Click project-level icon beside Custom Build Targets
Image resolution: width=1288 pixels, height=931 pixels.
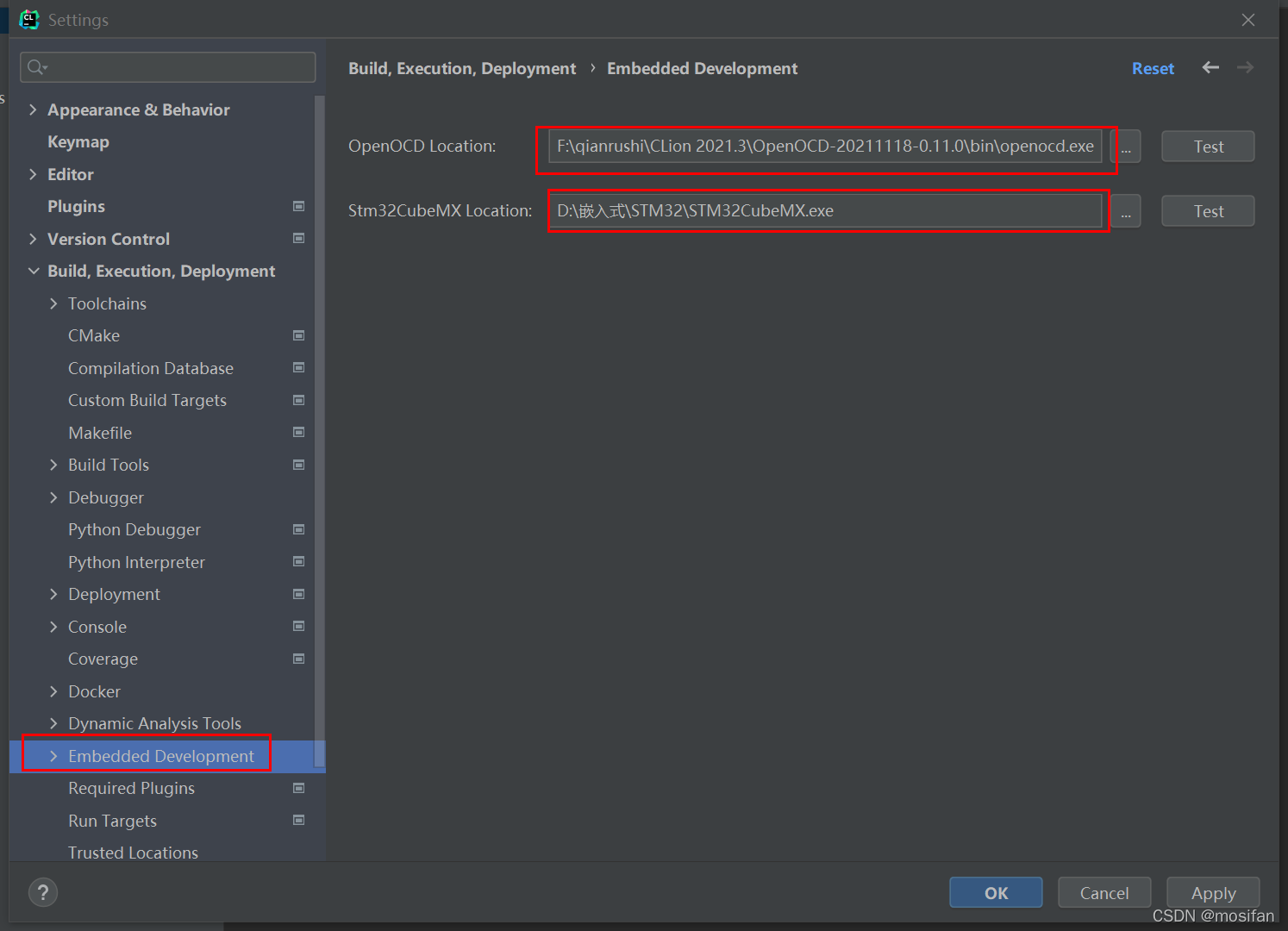(299, 400)
